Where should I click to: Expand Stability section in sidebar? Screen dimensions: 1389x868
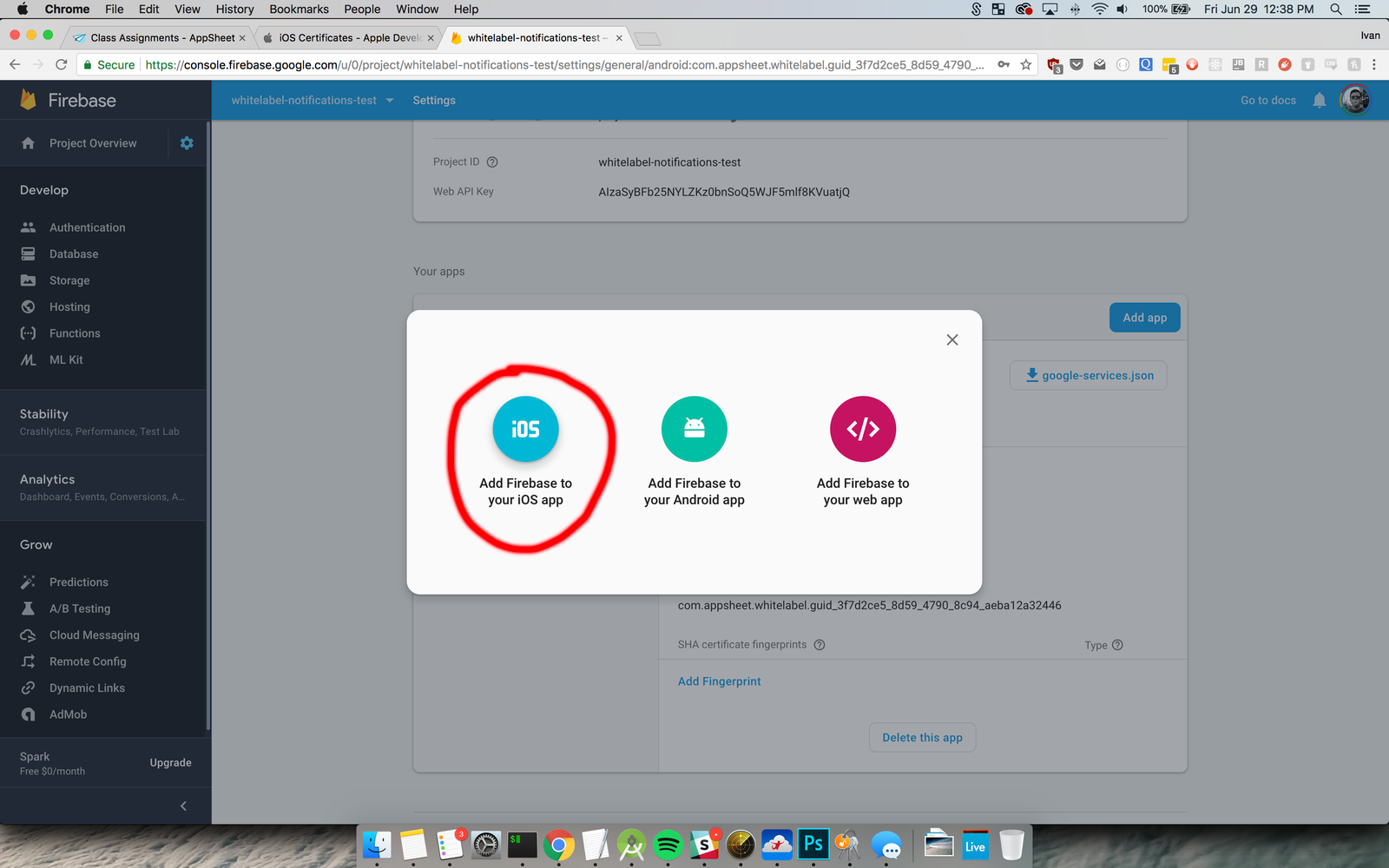(x=102, y=422)
